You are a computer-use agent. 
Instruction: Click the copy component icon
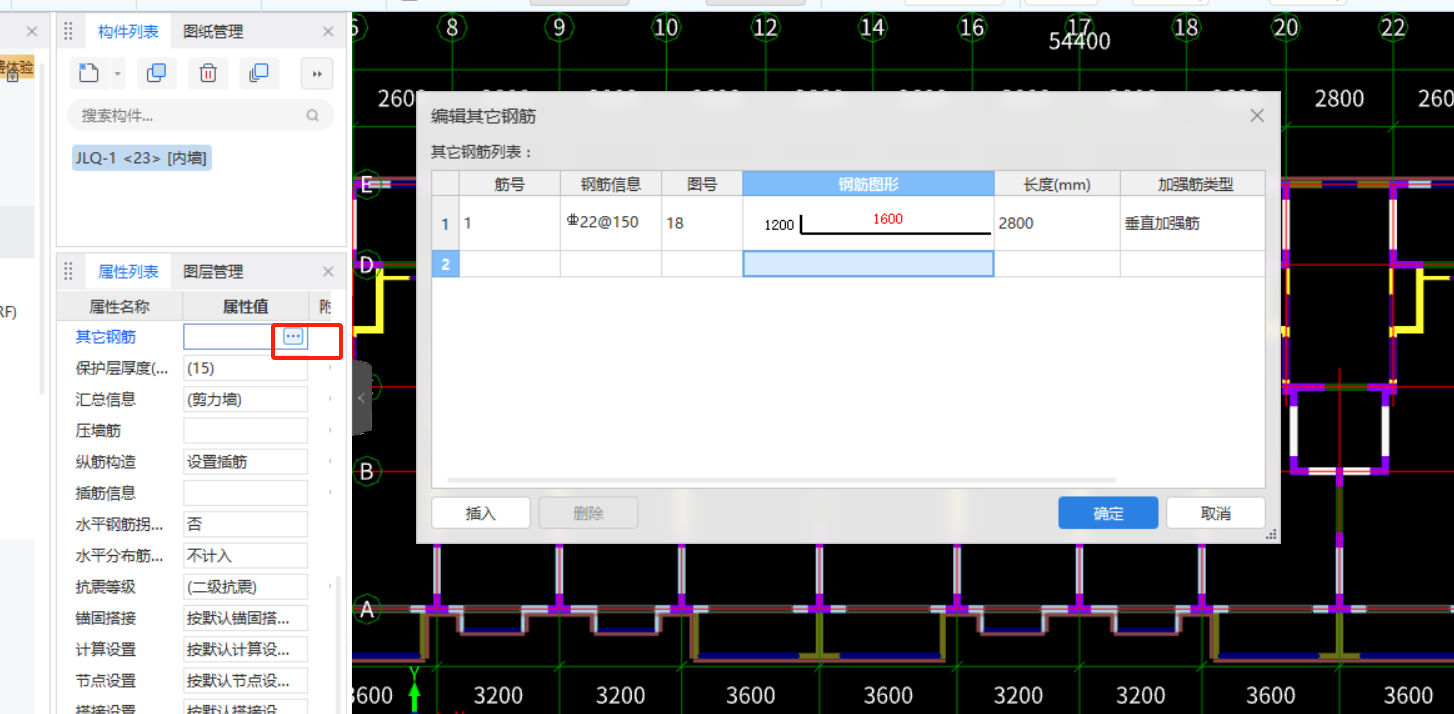pos(156,73)
